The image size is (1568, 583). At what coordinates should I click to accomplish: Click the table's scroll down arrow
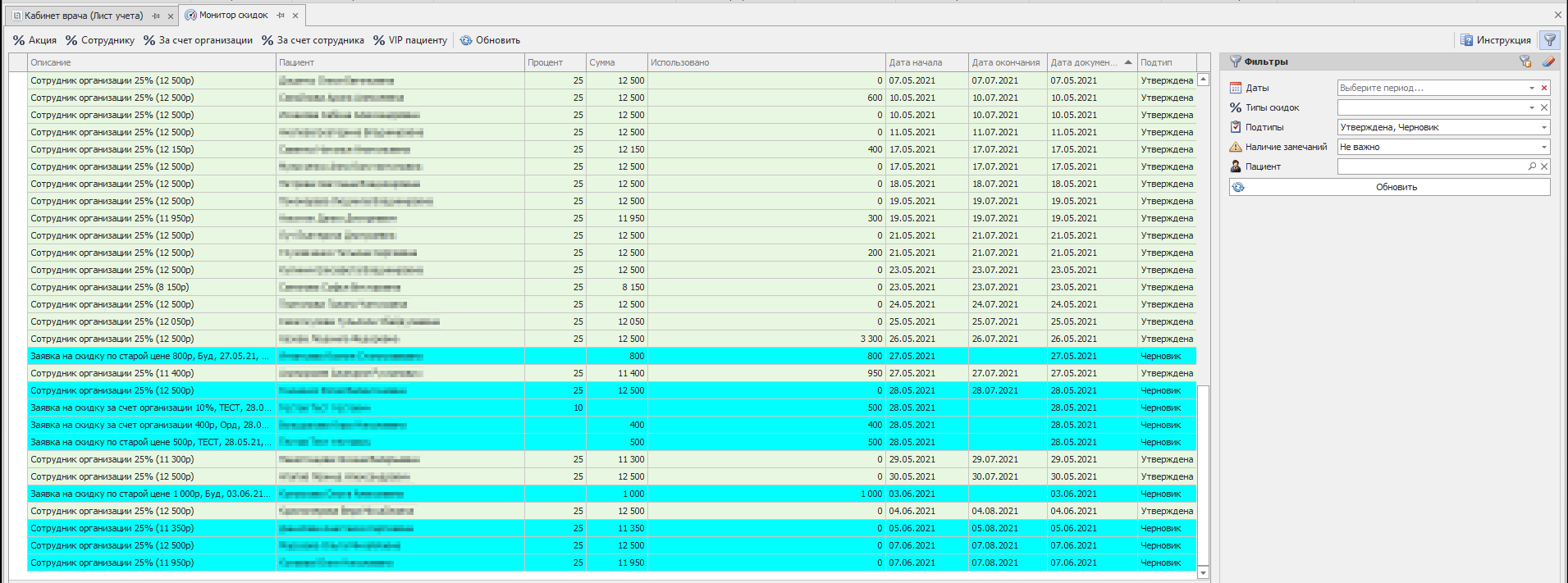[x=1203, y=572]
